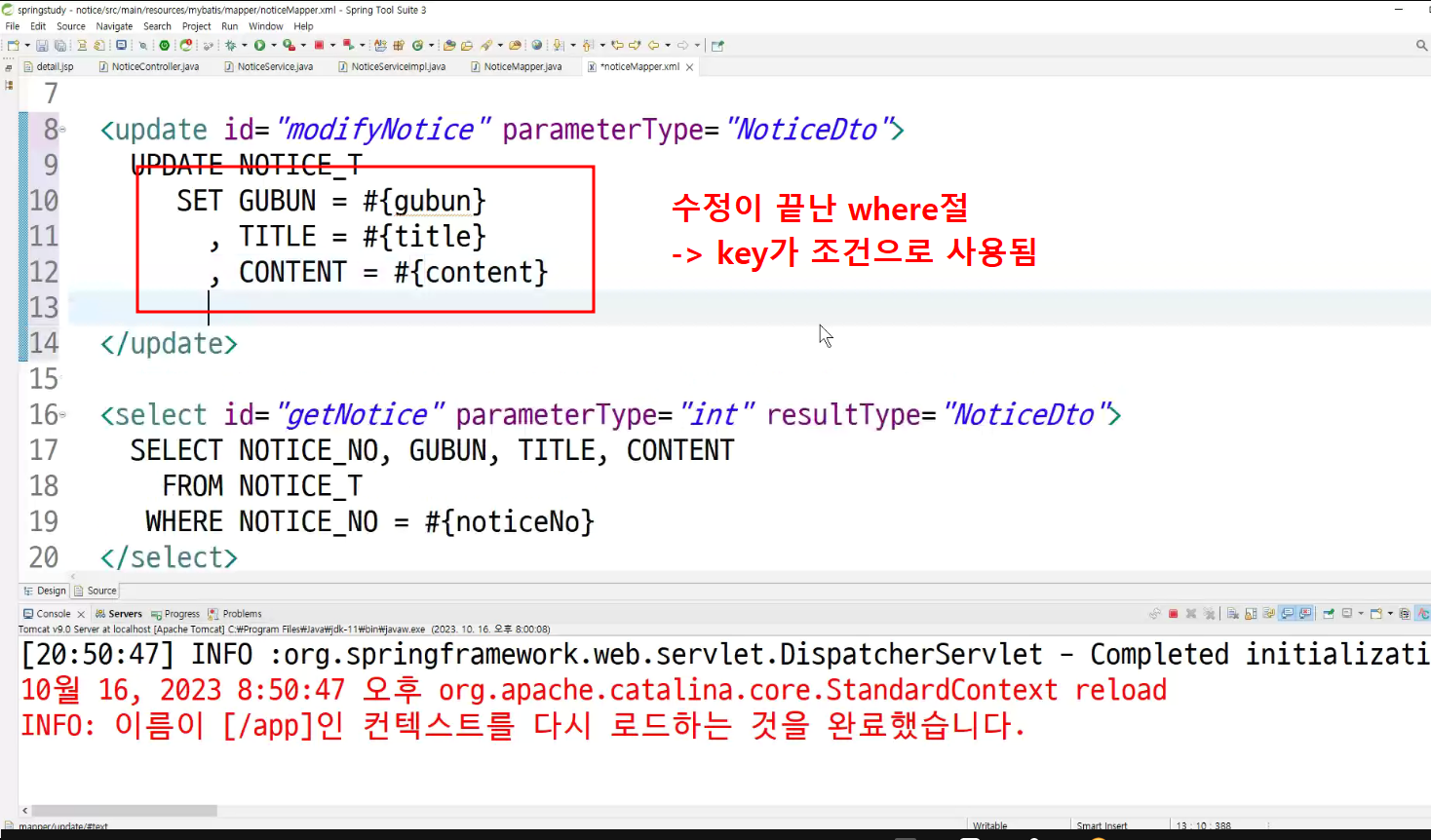Toggle Scroll Lock in the console
Screen dimensions: 1431x840
point(1251,614)
